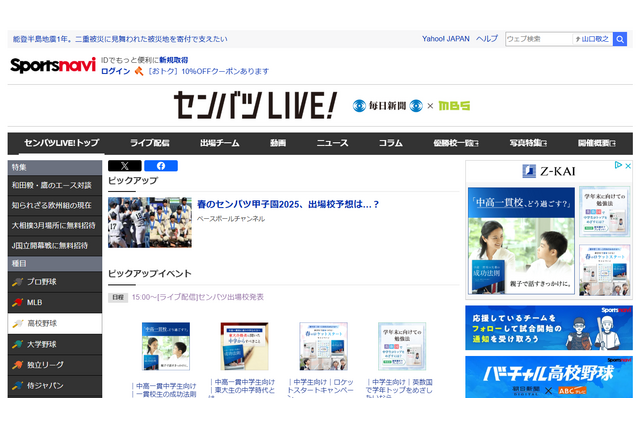Image resolution: width=640 pixels, height=426 pixels.
Task: Select 高校野球 in the sidebar
Action: 55,324
